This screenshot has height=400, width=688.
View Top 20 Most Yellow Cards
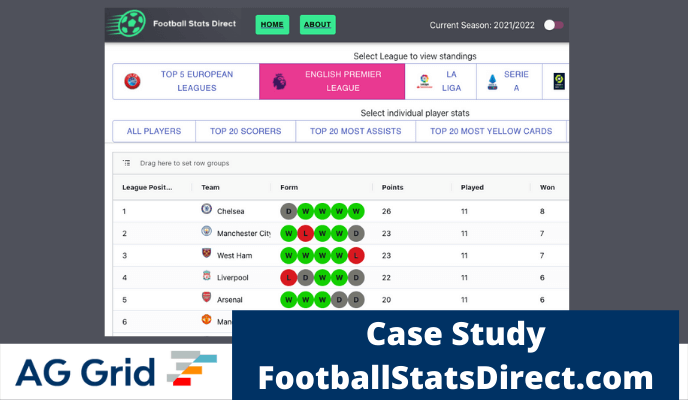[491, 131]
